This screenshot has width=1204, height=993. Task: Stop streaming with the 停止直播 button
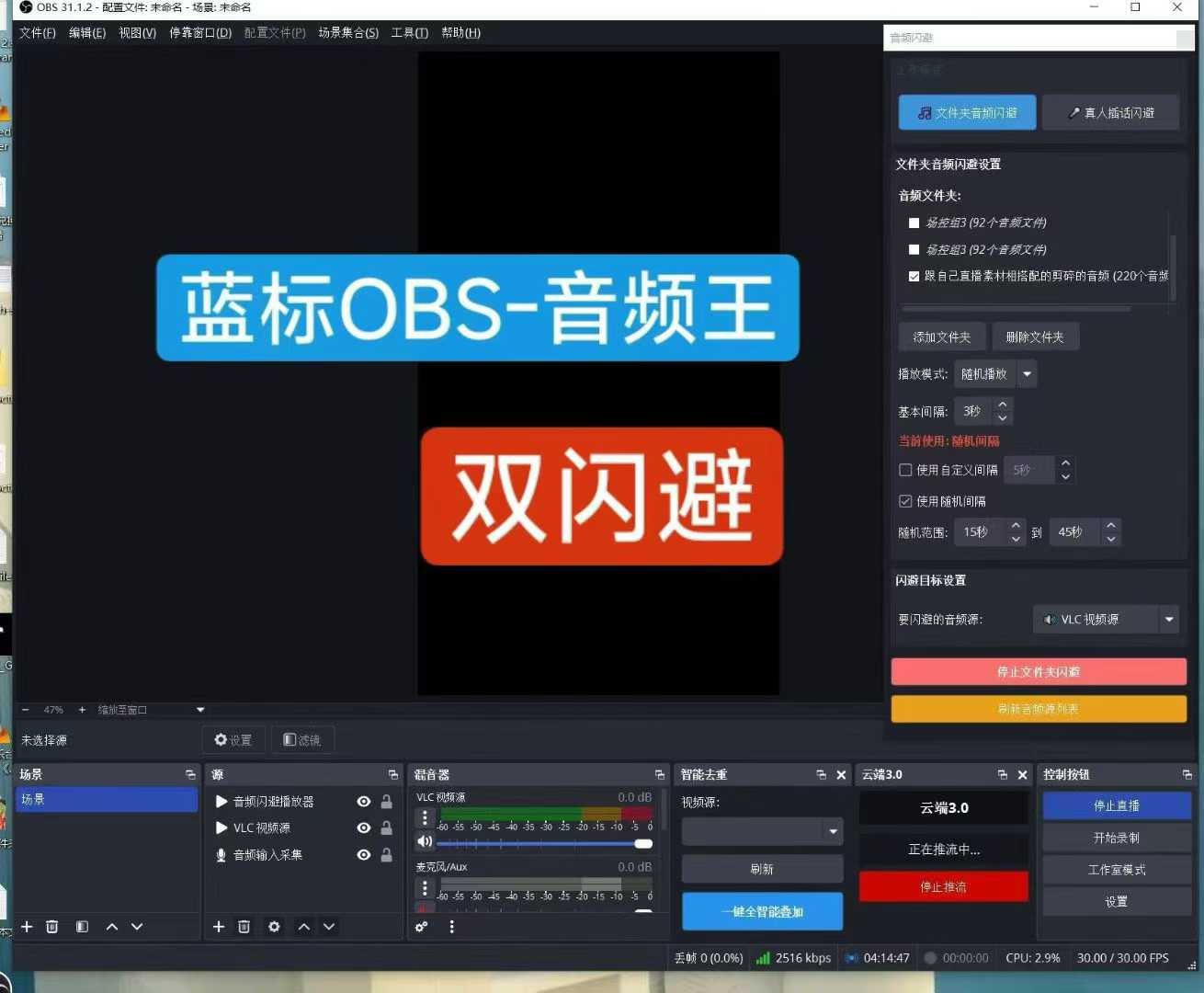[1117, 805]
